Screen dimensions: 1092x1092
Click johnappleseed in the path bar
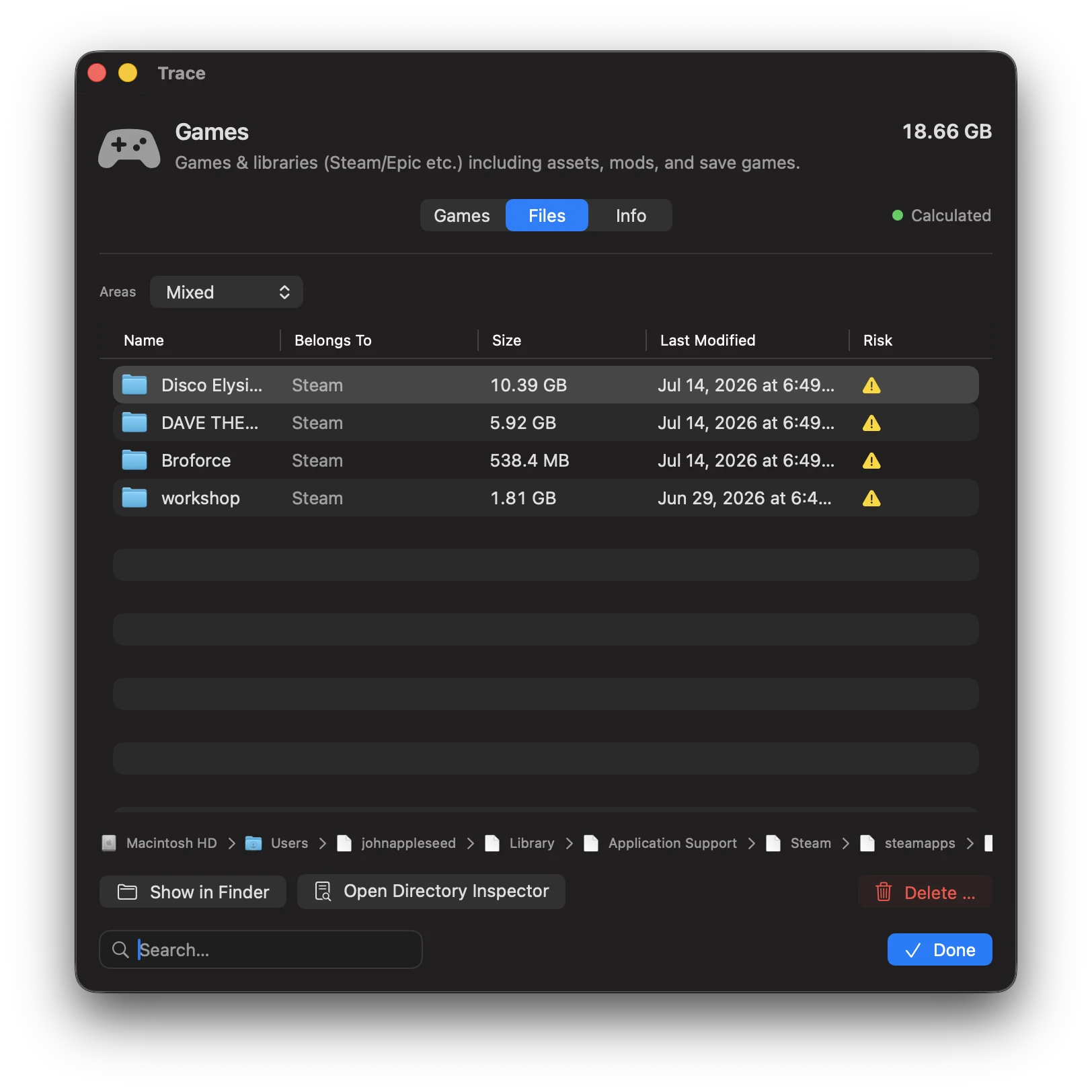408,843
